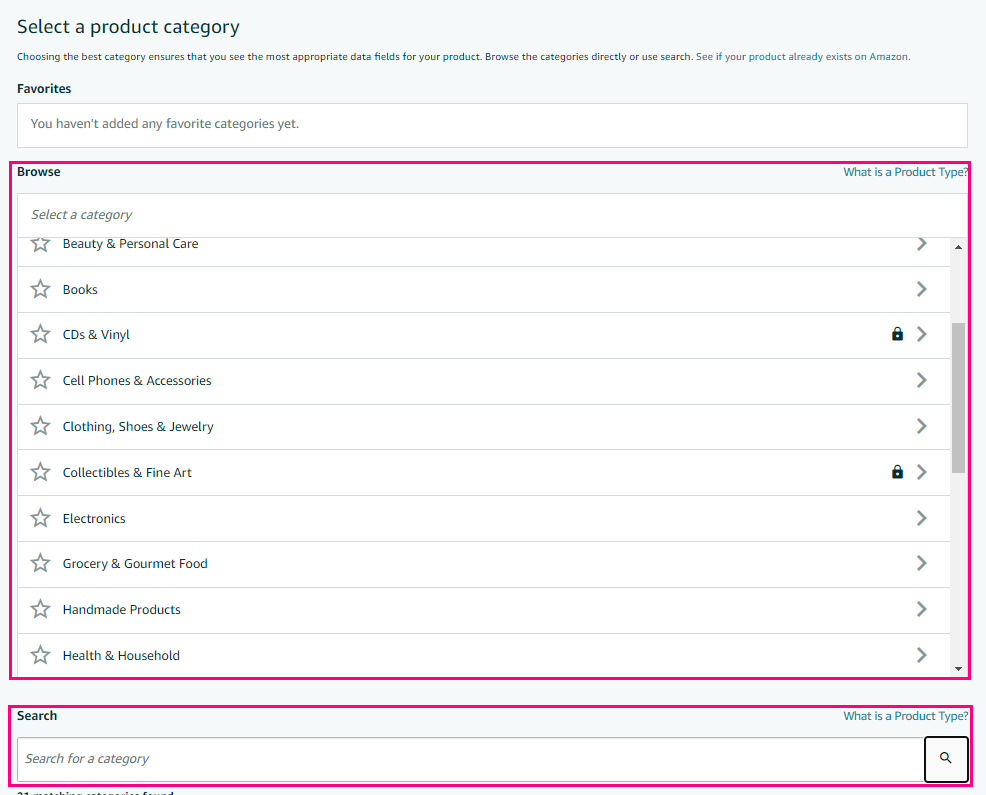Expand Collectibles & Fine Art chevron

pyautogui.click(x=922, y=472)
